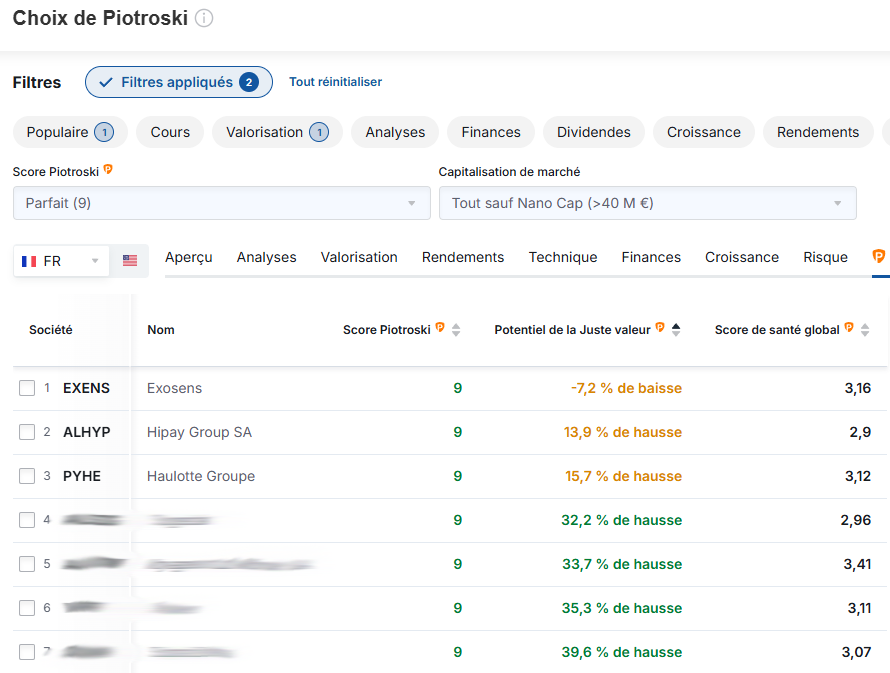Screen dimensions: 890x673
Task: Open the orange pro tab icon after Risque
Action: (x=878, y=256)
